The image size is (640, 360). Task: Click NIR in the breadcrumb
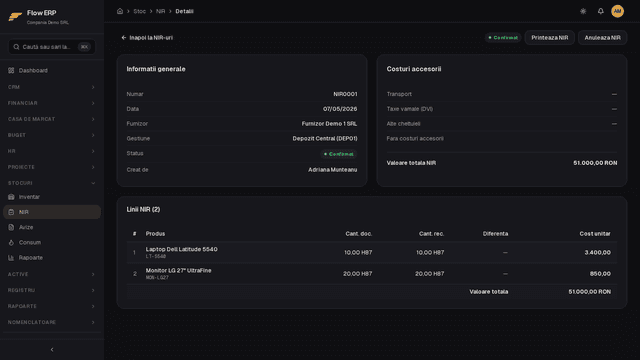pos(160,11)
